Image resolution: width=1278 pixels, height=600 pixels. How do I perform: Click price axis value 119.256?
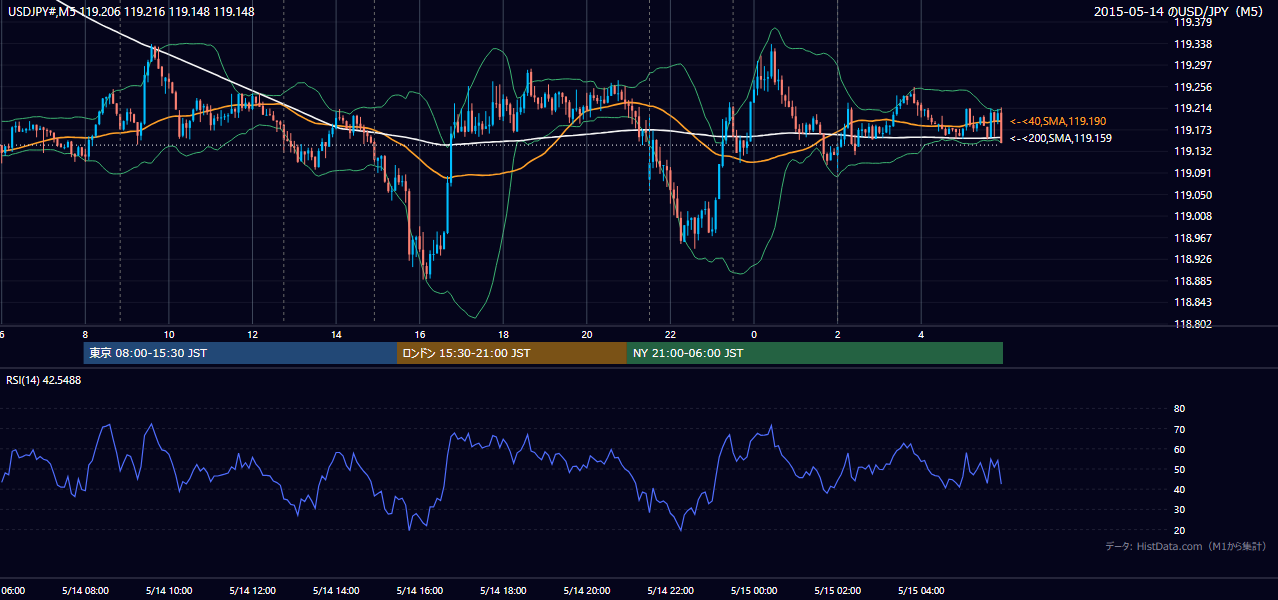pos(1192,87)
